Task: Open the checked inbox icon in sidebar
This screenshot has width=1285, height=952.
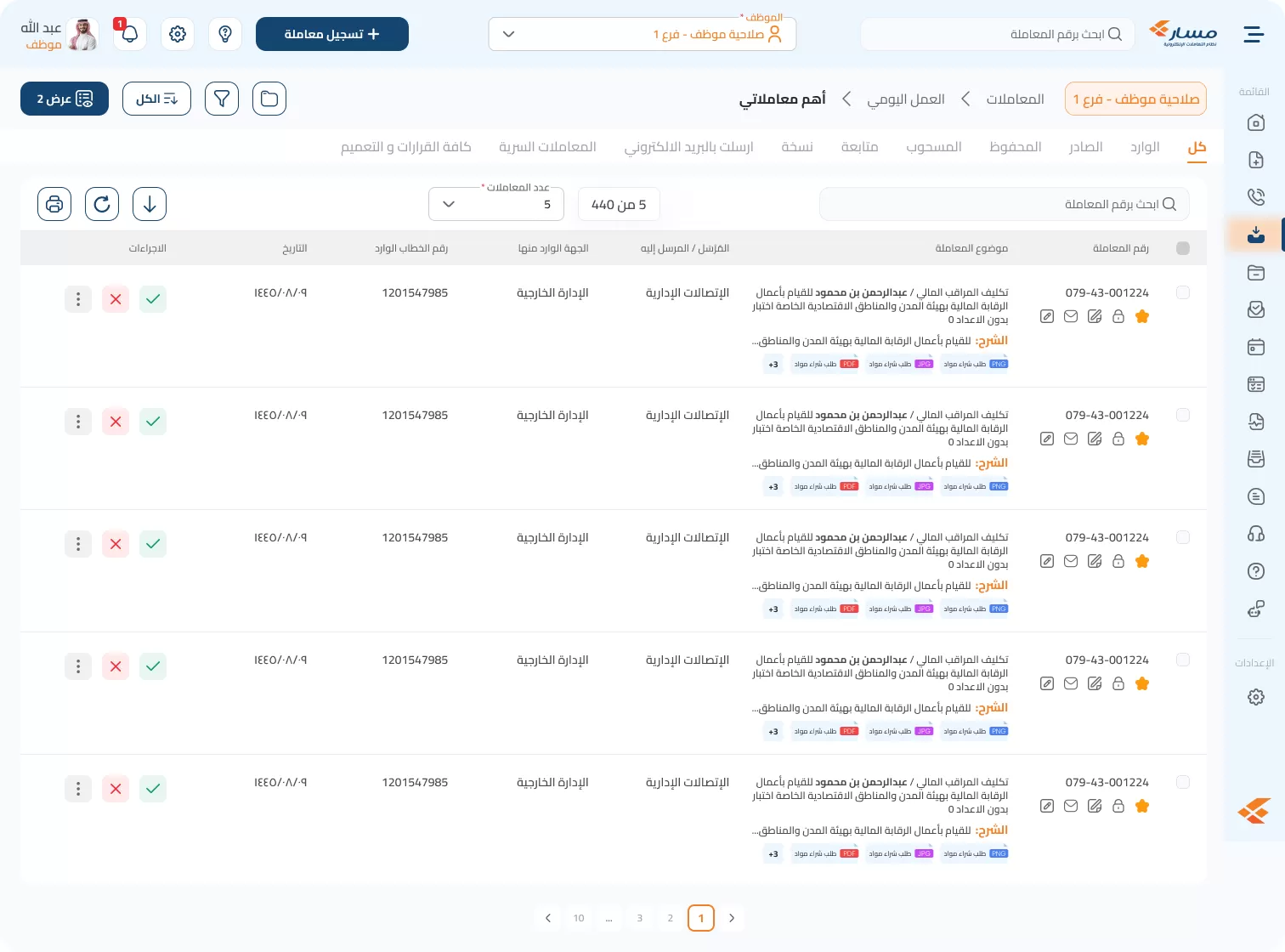Action: 1256,309
